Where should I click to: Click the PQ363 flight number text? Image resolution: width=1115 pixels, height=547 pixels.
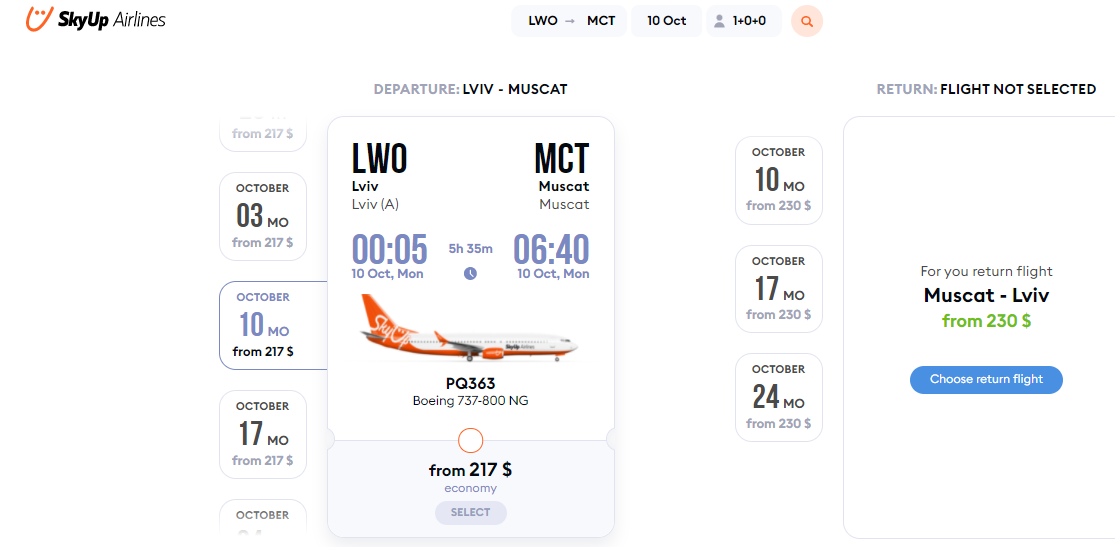[471, 384]
